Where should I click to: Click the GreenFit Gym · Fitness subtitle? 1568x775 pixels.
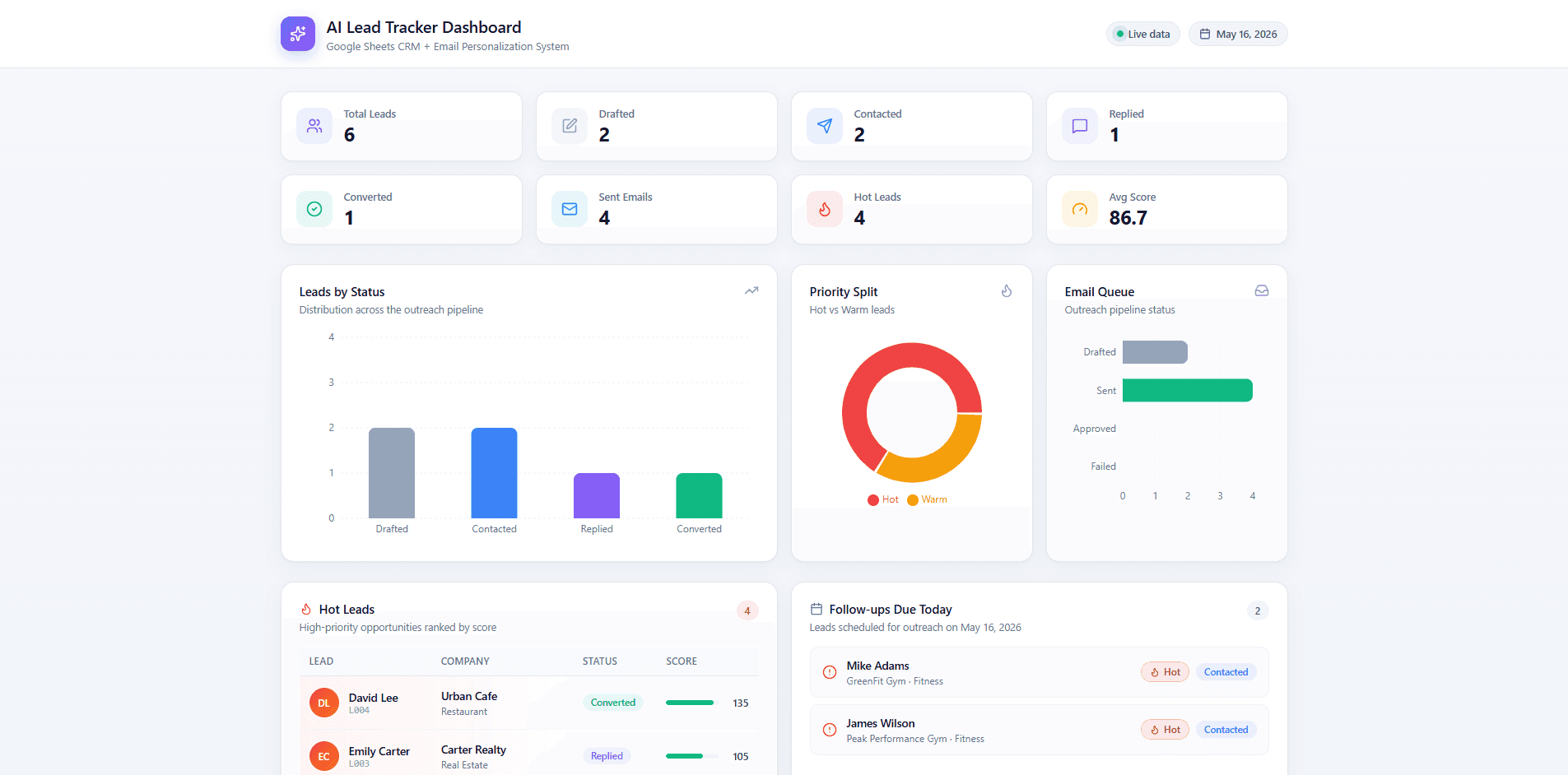coord(895,681)
